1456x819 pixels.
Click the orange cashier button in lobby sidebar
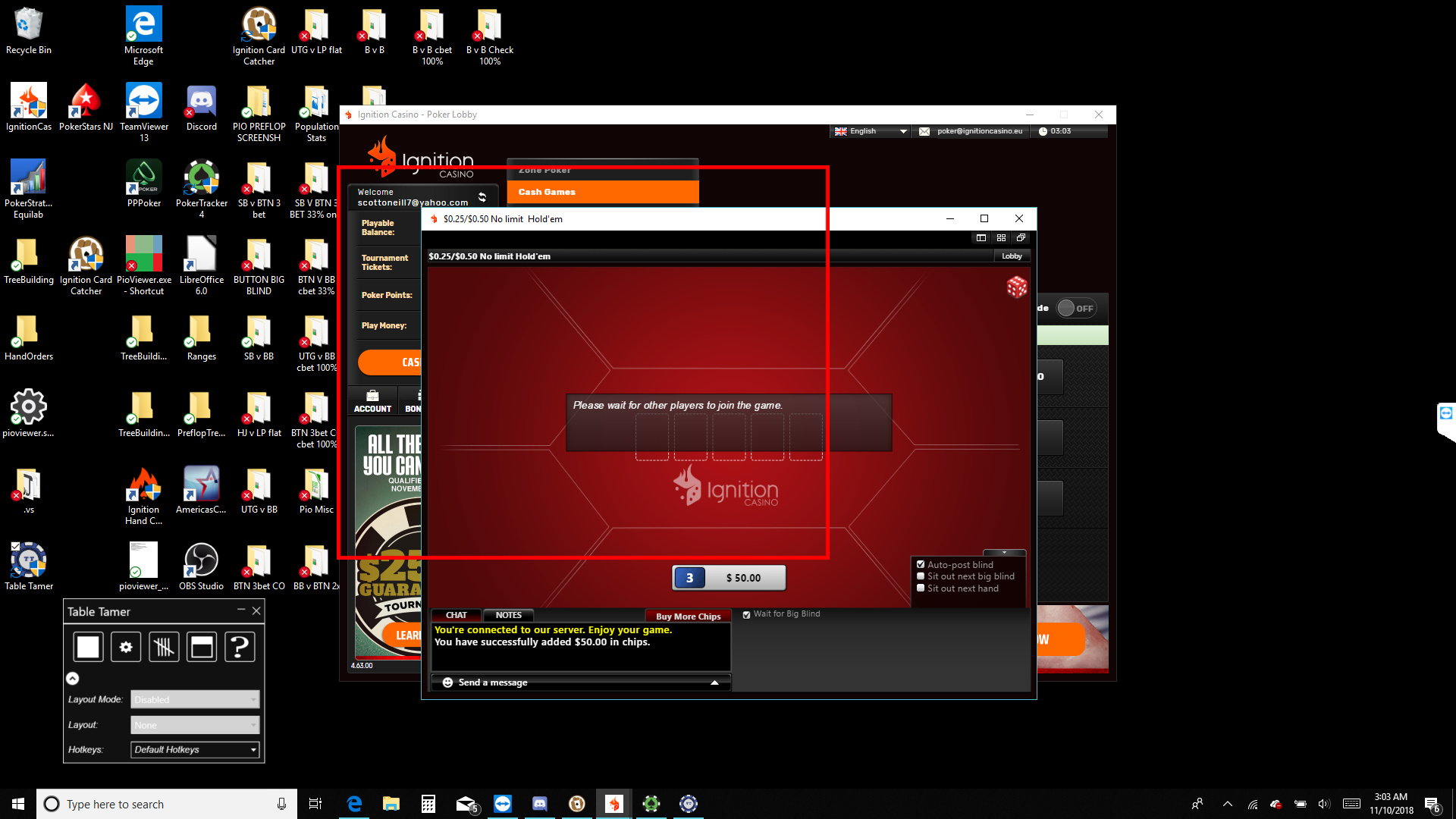pos(391,362)
